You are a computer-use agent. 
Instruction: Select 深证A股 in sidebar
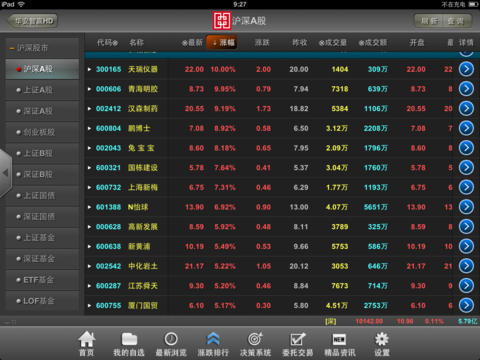click(x=42, y=111)
